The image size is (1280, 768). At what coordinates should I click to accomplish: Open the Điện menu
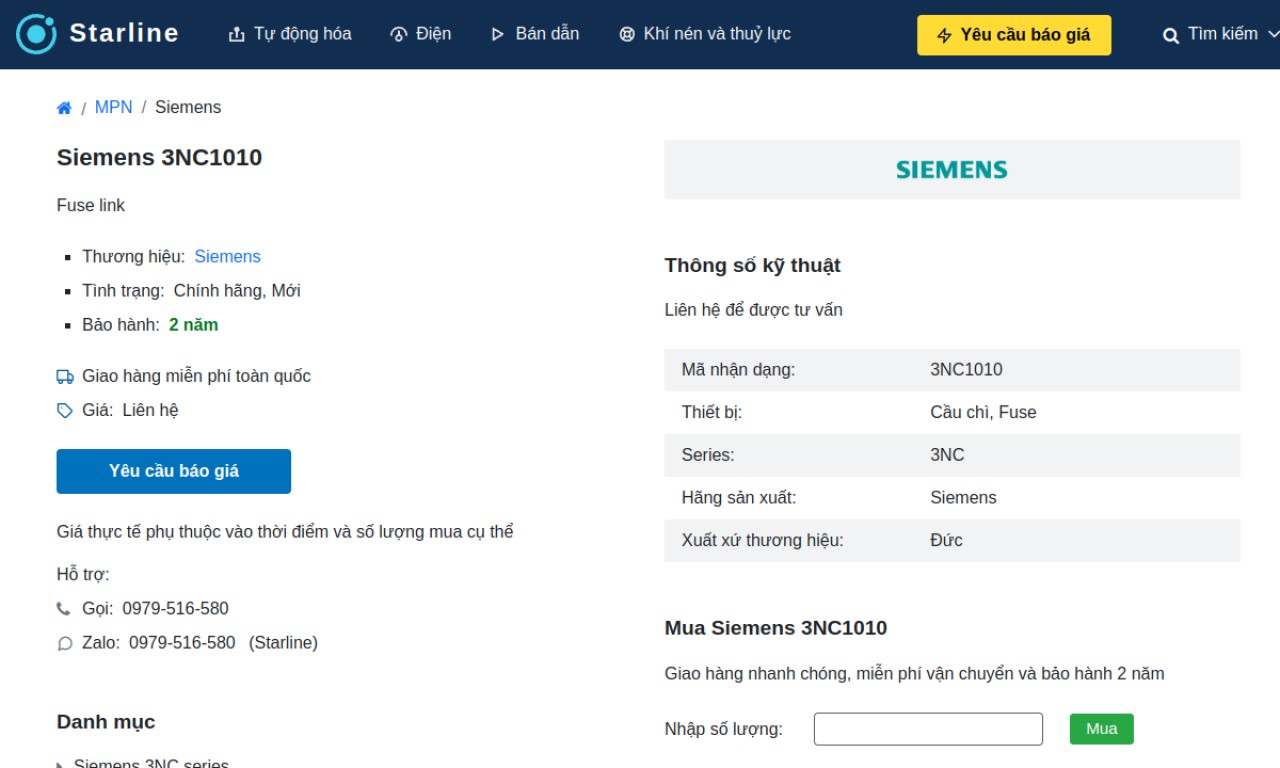(420, 34)
